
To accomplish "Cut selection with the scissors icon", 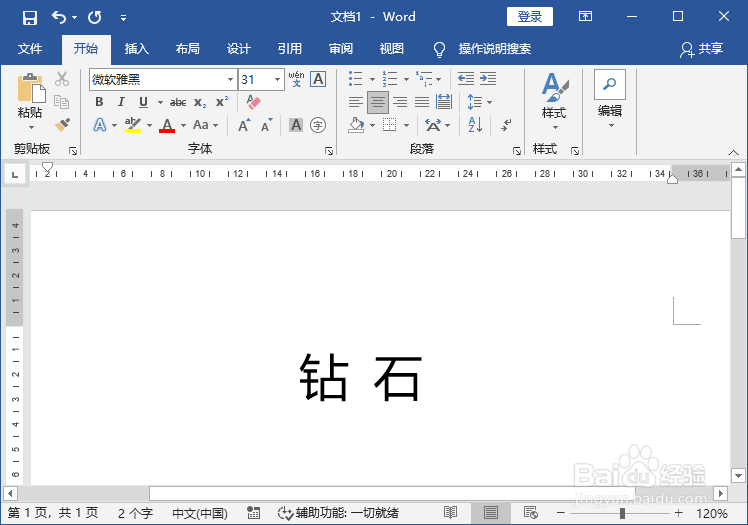I will coord(62,79).
